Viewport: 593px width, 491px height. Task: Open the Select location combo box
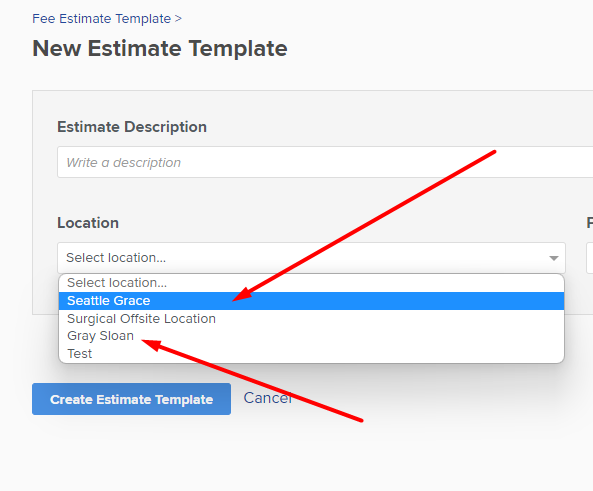tap(311, 258)
